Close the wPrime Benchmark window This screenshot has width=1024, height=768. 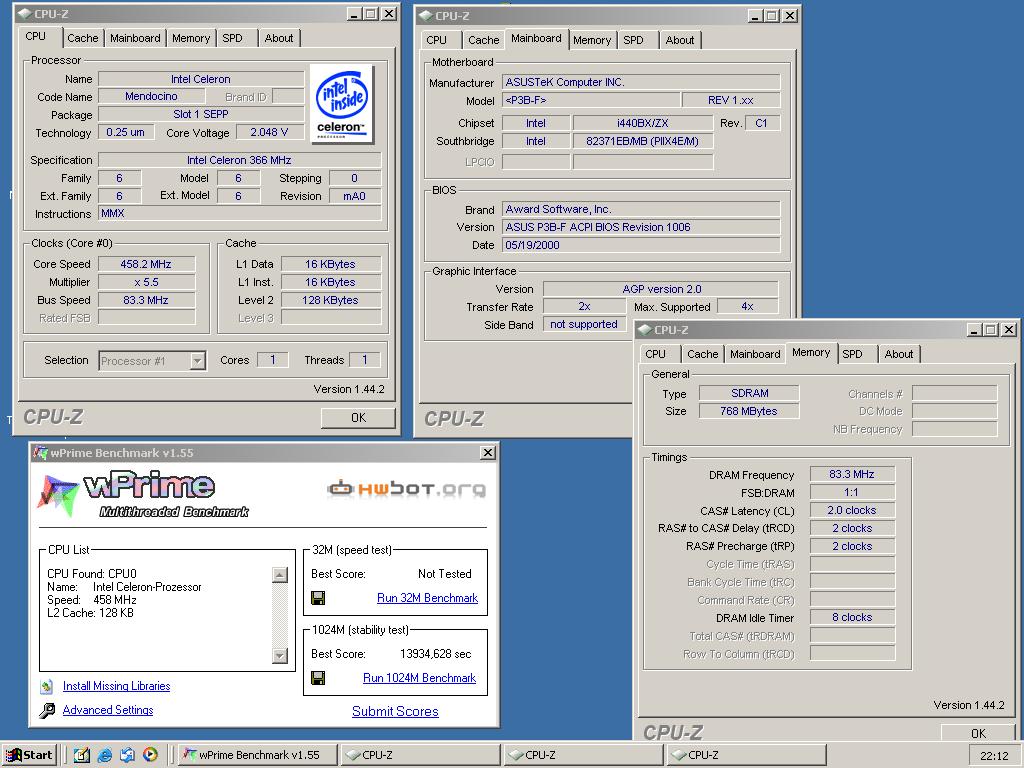click(x=487, y=452)
